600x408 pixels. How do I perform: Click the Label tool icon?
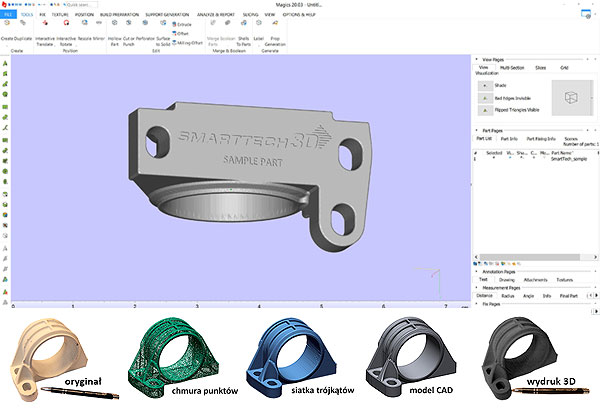(259, 23)
